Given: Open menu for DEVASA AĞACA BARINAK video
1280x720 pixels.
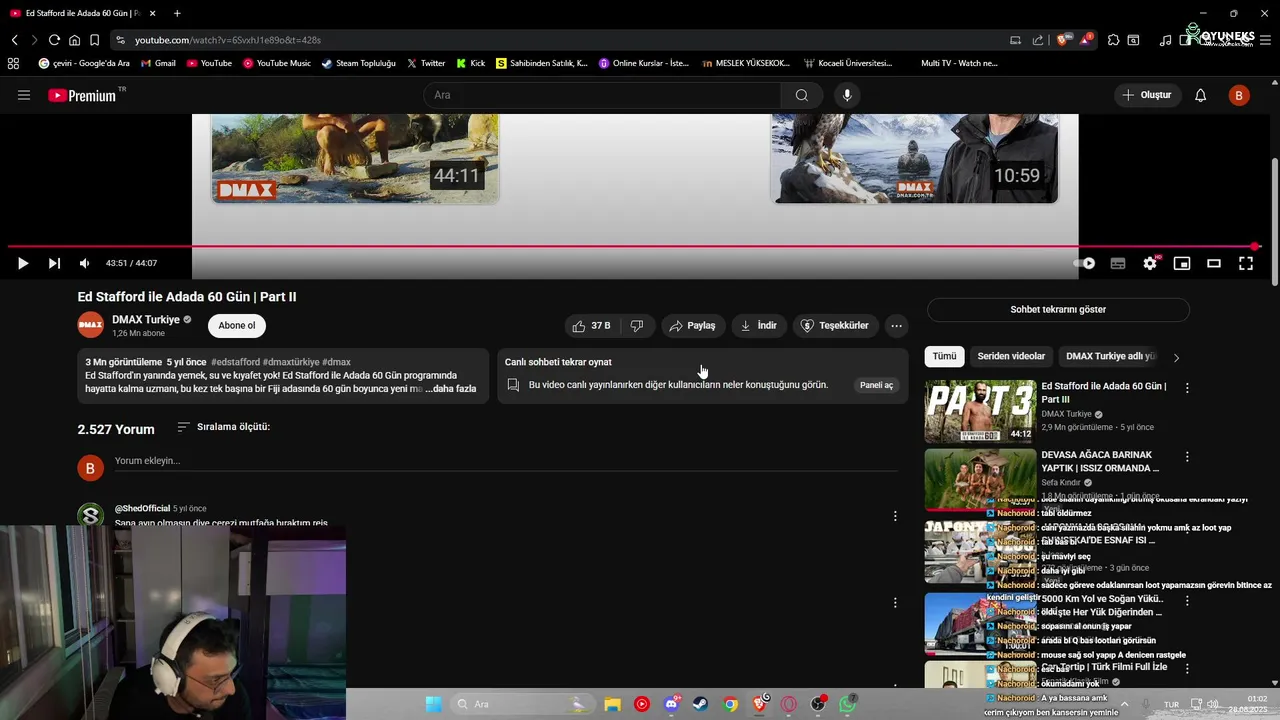Looking at the screenshot, I should click(1187, 457).
